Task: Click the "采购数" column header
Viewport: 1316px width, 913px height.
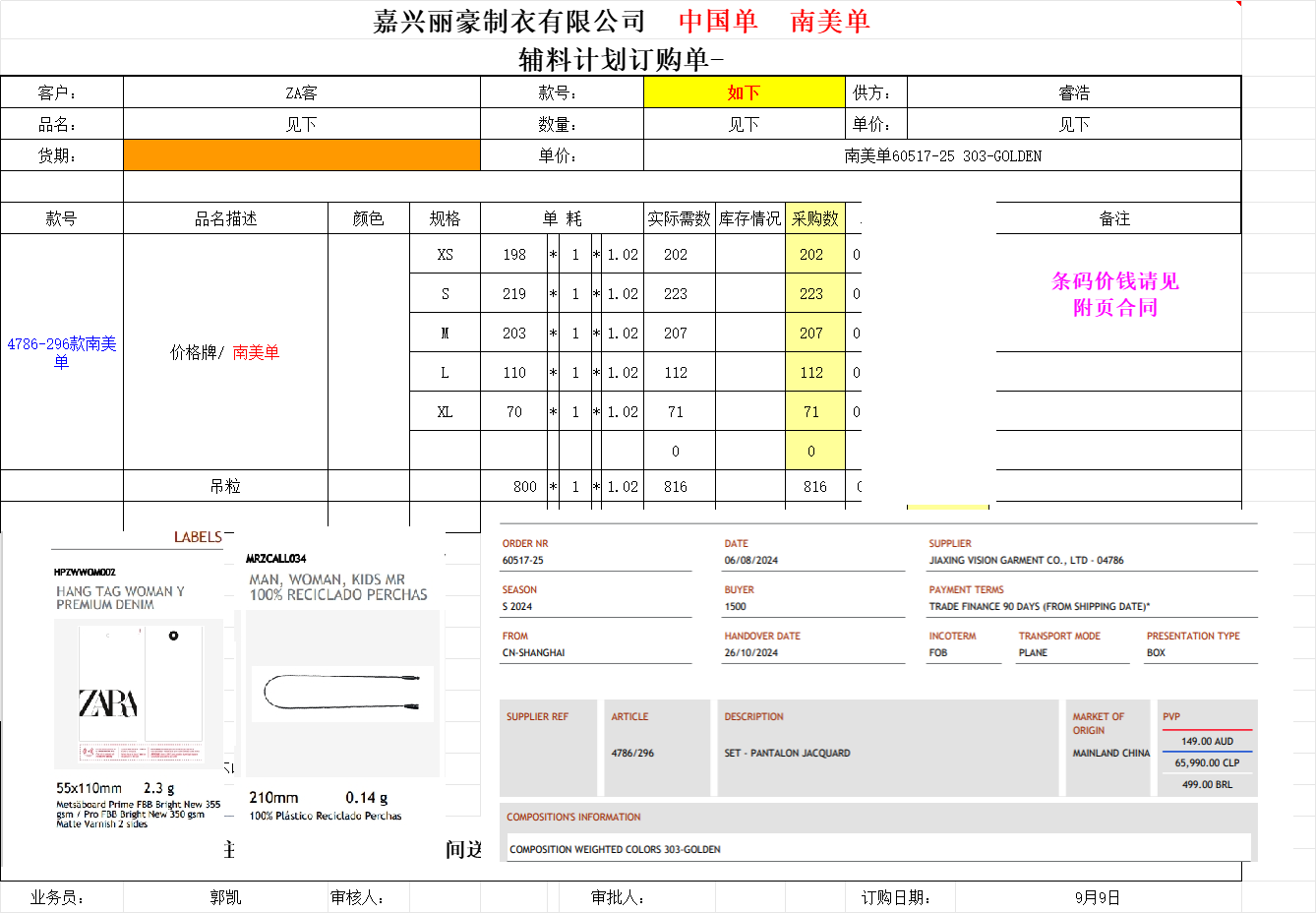Action: pos(814,218)
